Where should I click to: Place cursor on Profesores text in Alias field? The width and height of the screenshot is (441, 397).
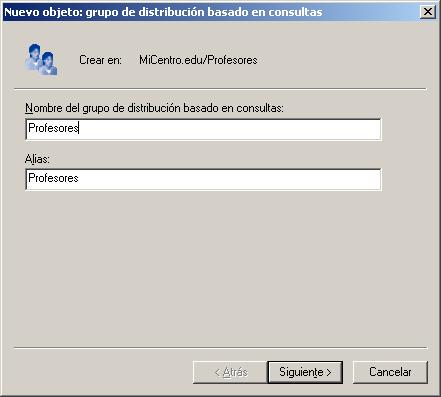53,178
